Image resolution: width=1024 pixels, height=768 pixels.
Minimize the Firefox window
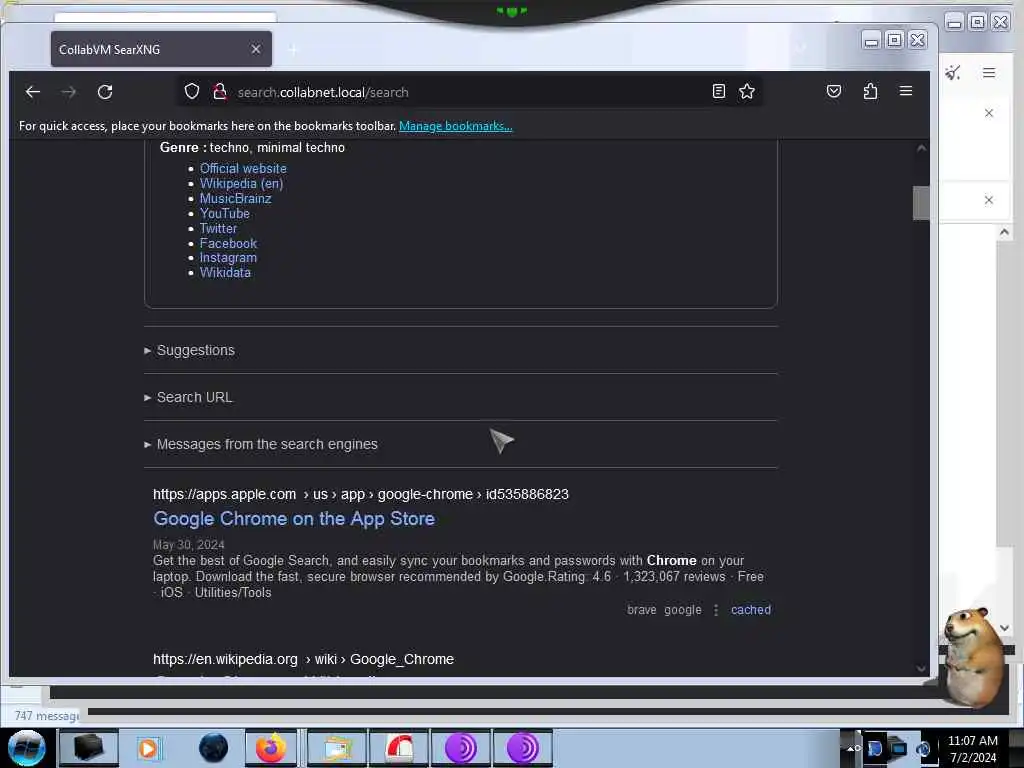pyautogui.click(x=871, y=40)
